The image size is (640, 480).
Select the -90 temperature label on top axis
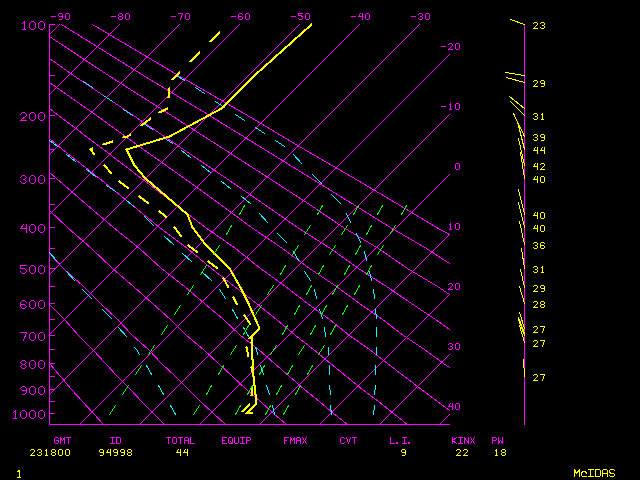click(60, 16)
